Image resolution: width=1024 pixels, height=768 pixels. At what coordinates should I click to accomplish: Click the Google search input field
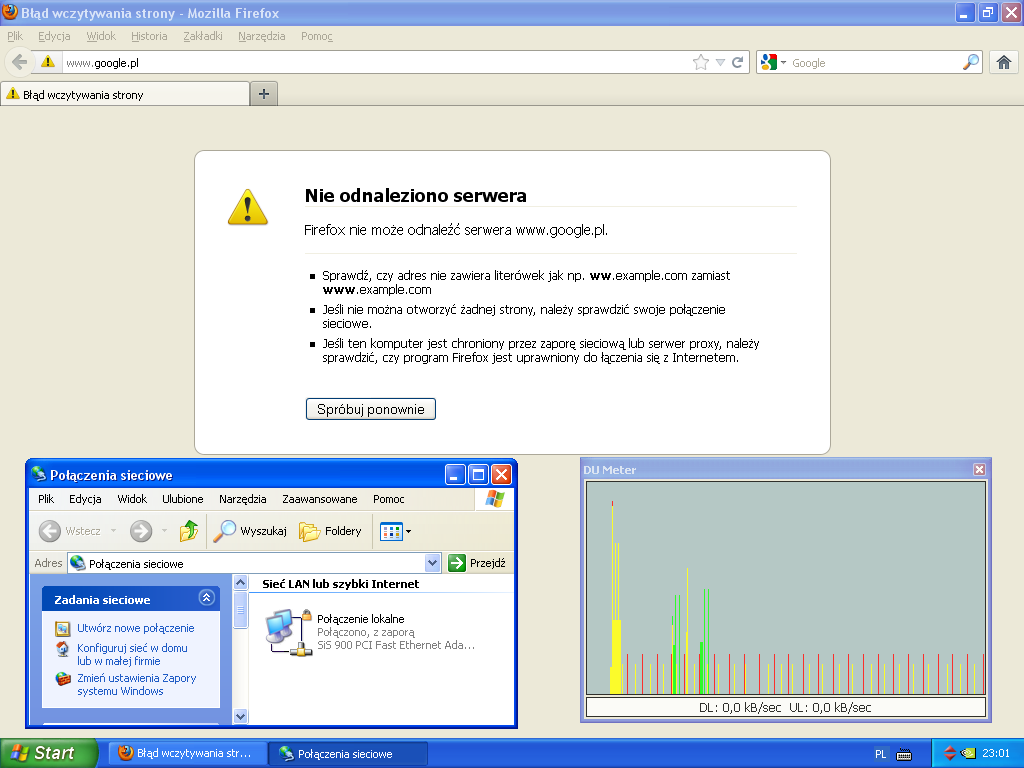[874, 63]
